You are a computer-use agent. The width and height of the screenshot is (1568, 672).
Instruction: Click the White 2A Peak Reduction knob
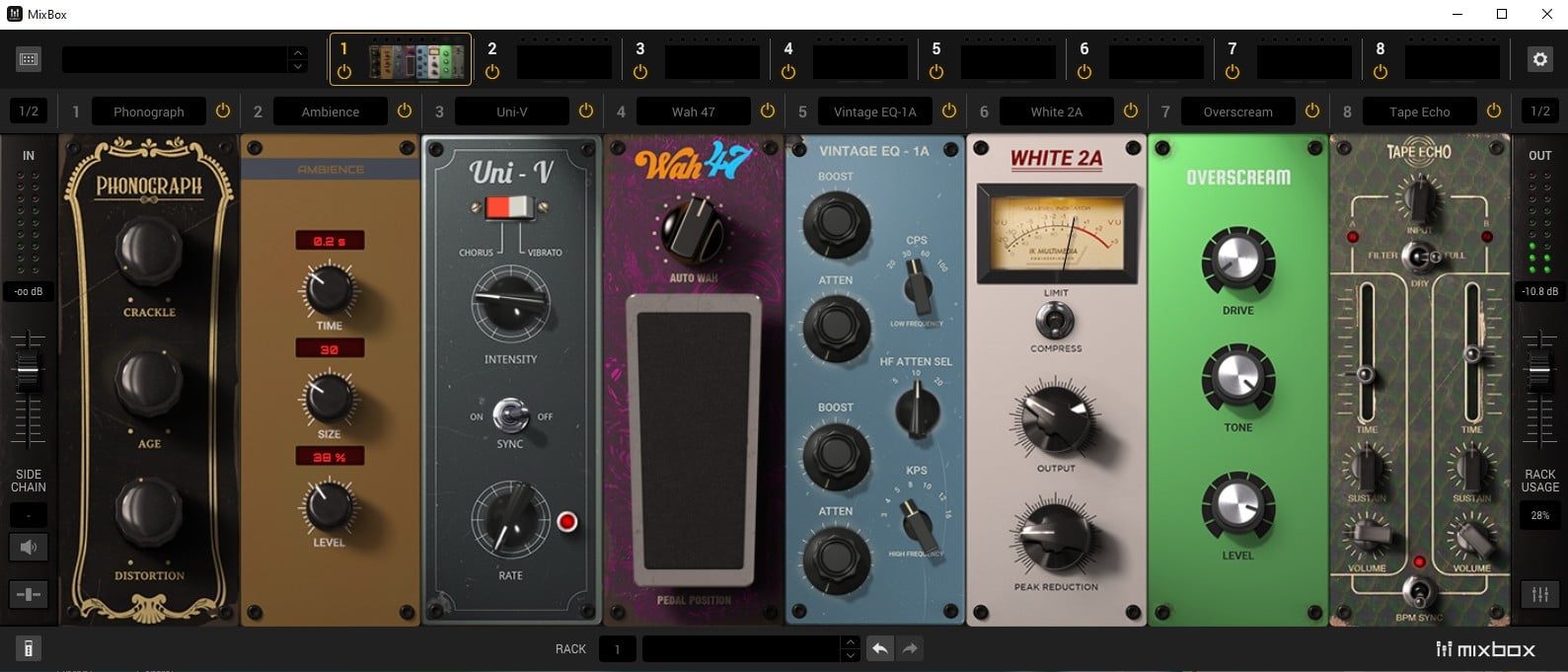coord(1054,538)
